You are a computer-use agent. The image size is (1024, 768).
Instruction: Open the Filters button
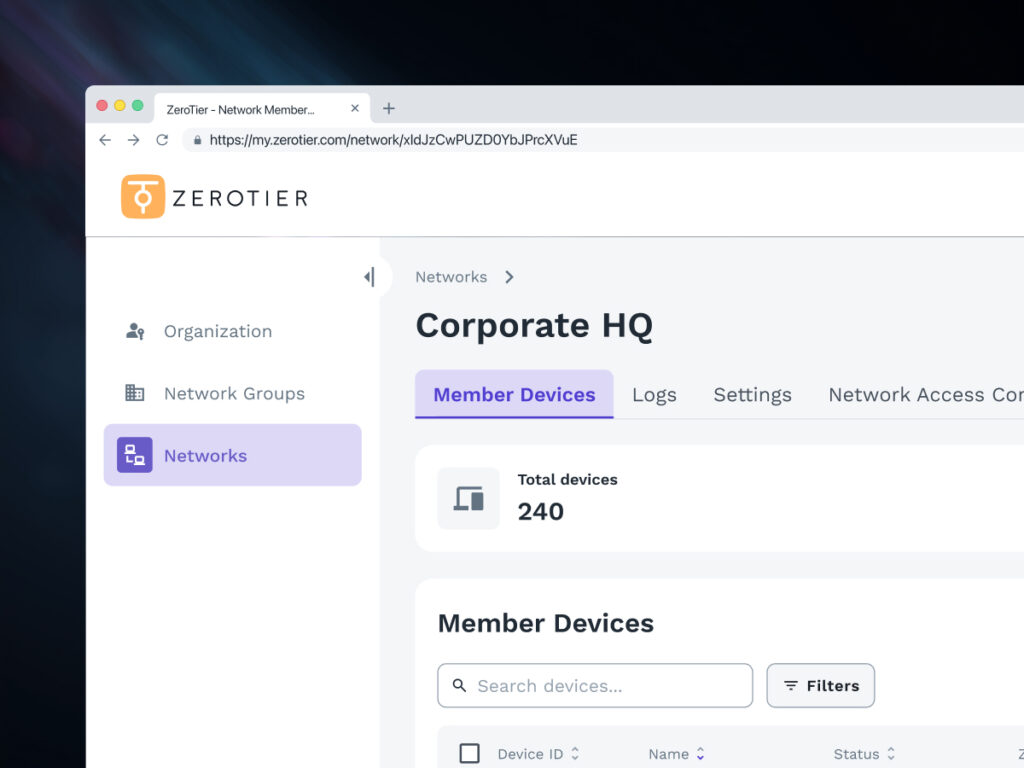click(820, 686)
